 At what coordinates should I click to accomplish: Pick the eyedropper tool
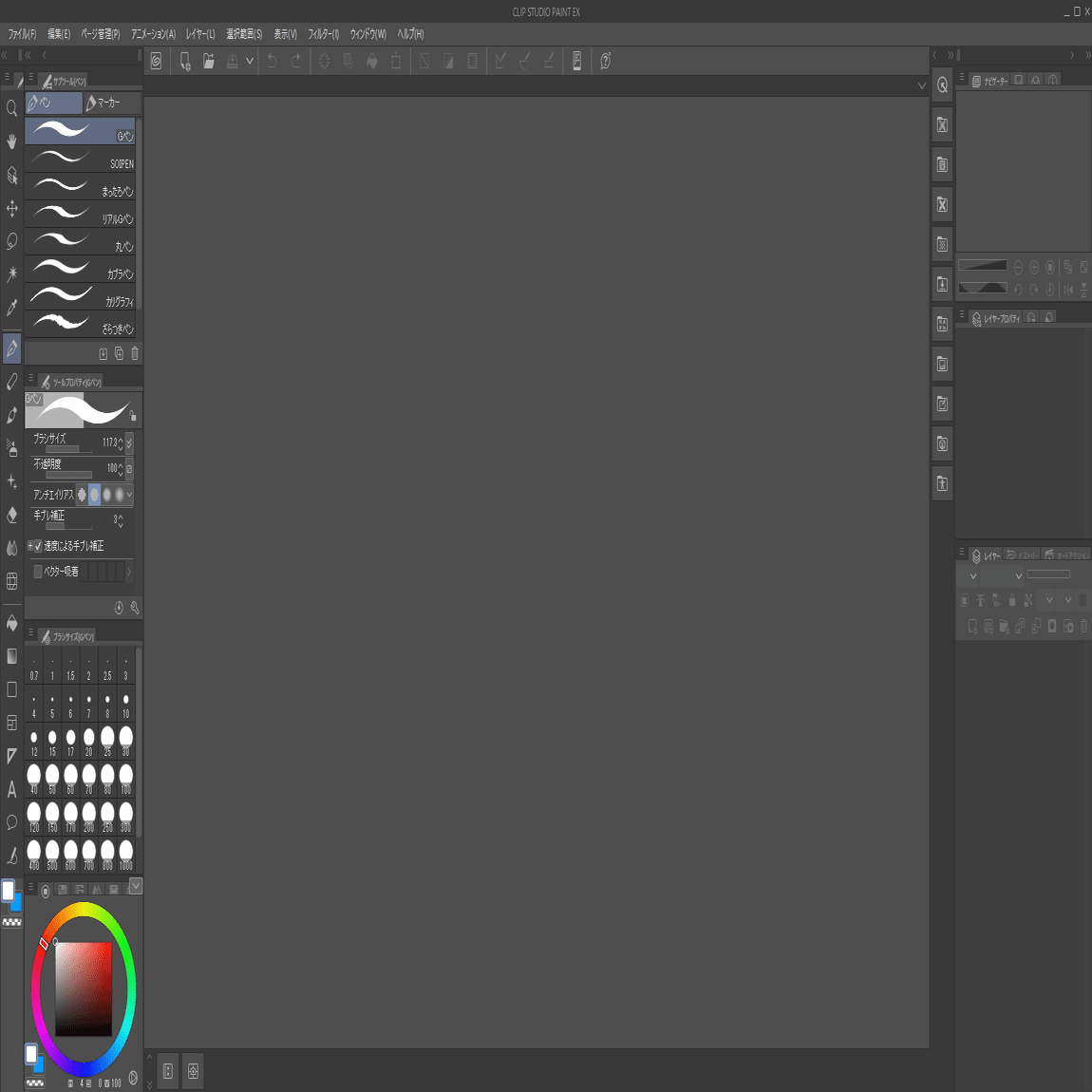[11, 308]
